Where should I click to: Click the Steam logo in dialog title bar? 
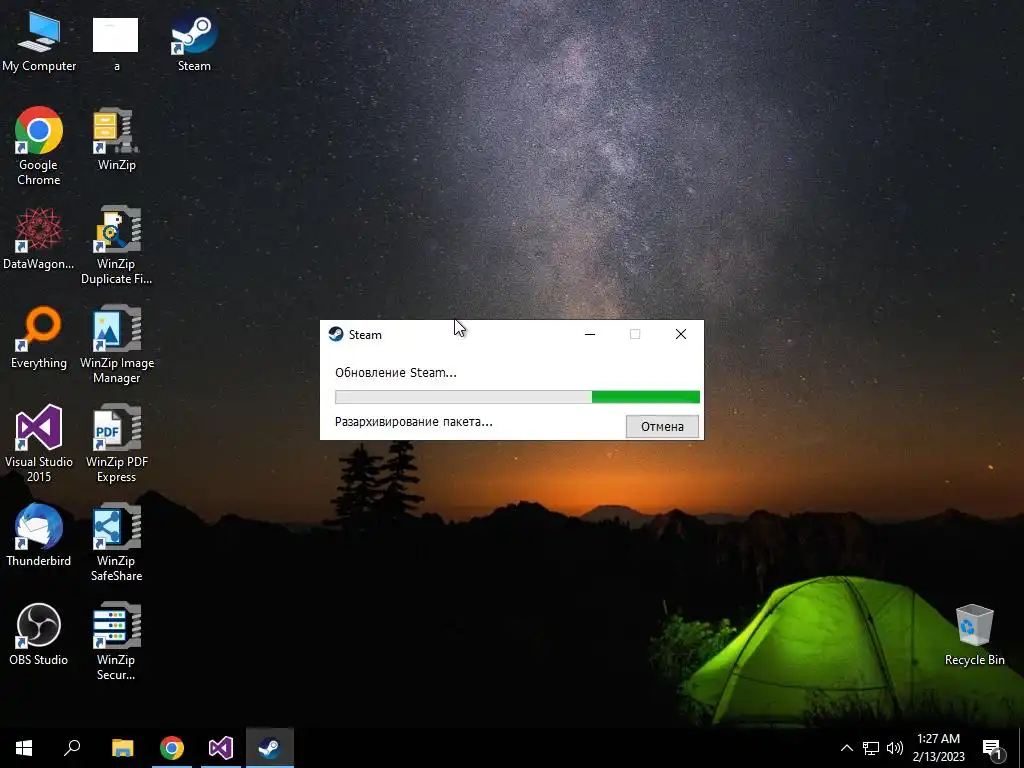click(x=336, y=334)
